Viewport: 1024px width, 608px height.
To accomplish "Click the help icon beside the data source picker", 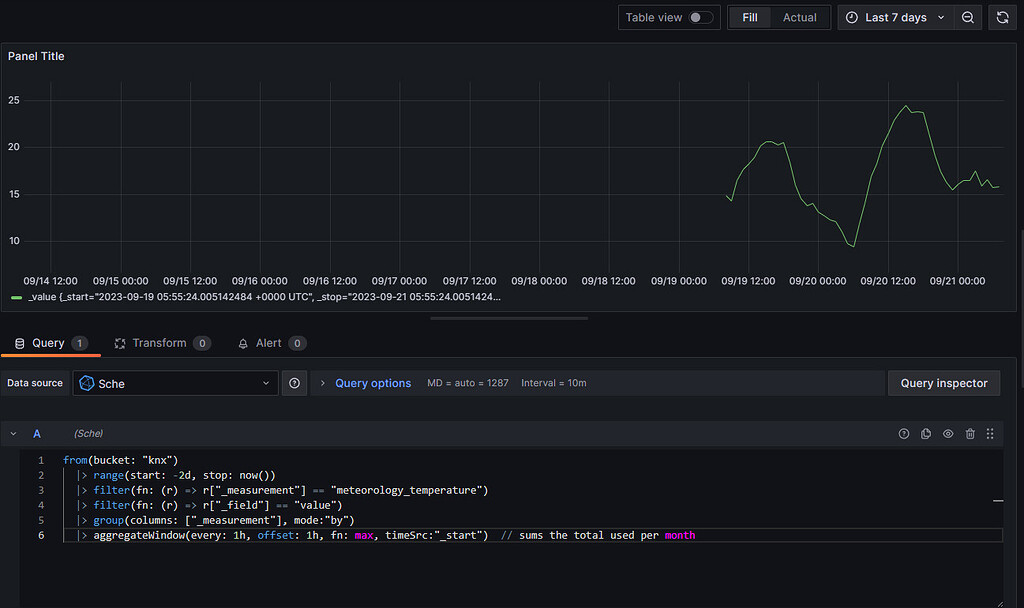I will point(293,383).
